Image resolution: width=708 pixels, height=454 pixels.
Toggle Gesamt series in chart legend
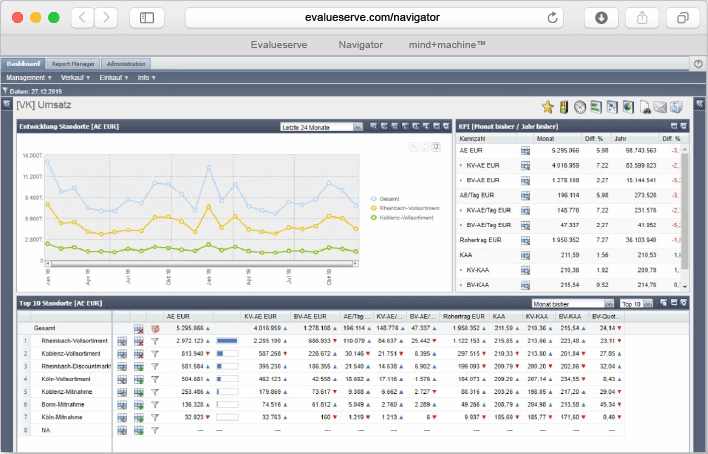385,199
